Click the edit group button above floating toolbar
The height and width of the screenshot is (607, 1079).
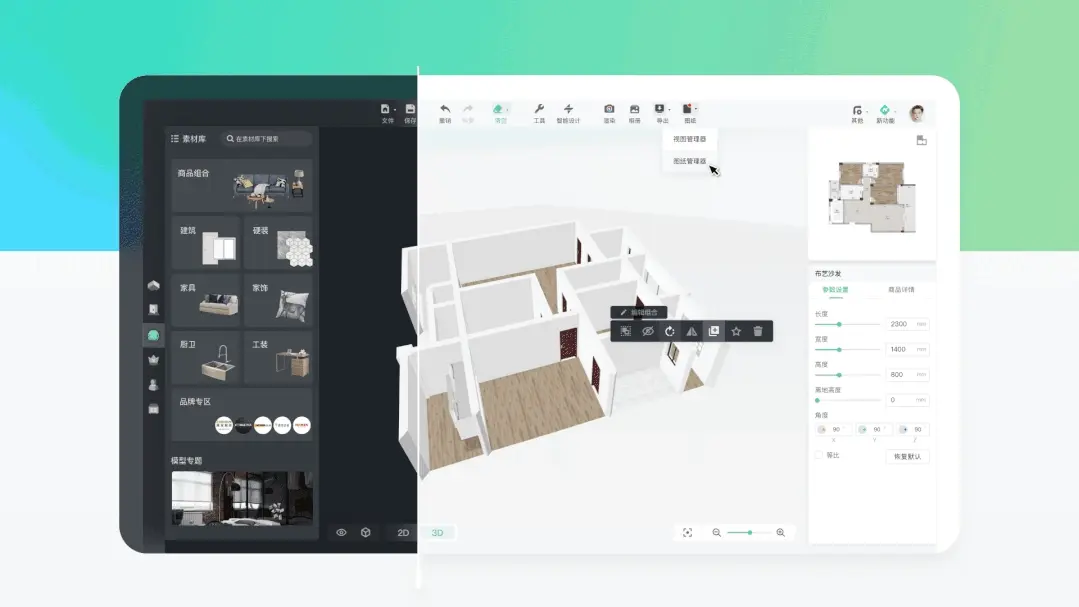[639, 312]
